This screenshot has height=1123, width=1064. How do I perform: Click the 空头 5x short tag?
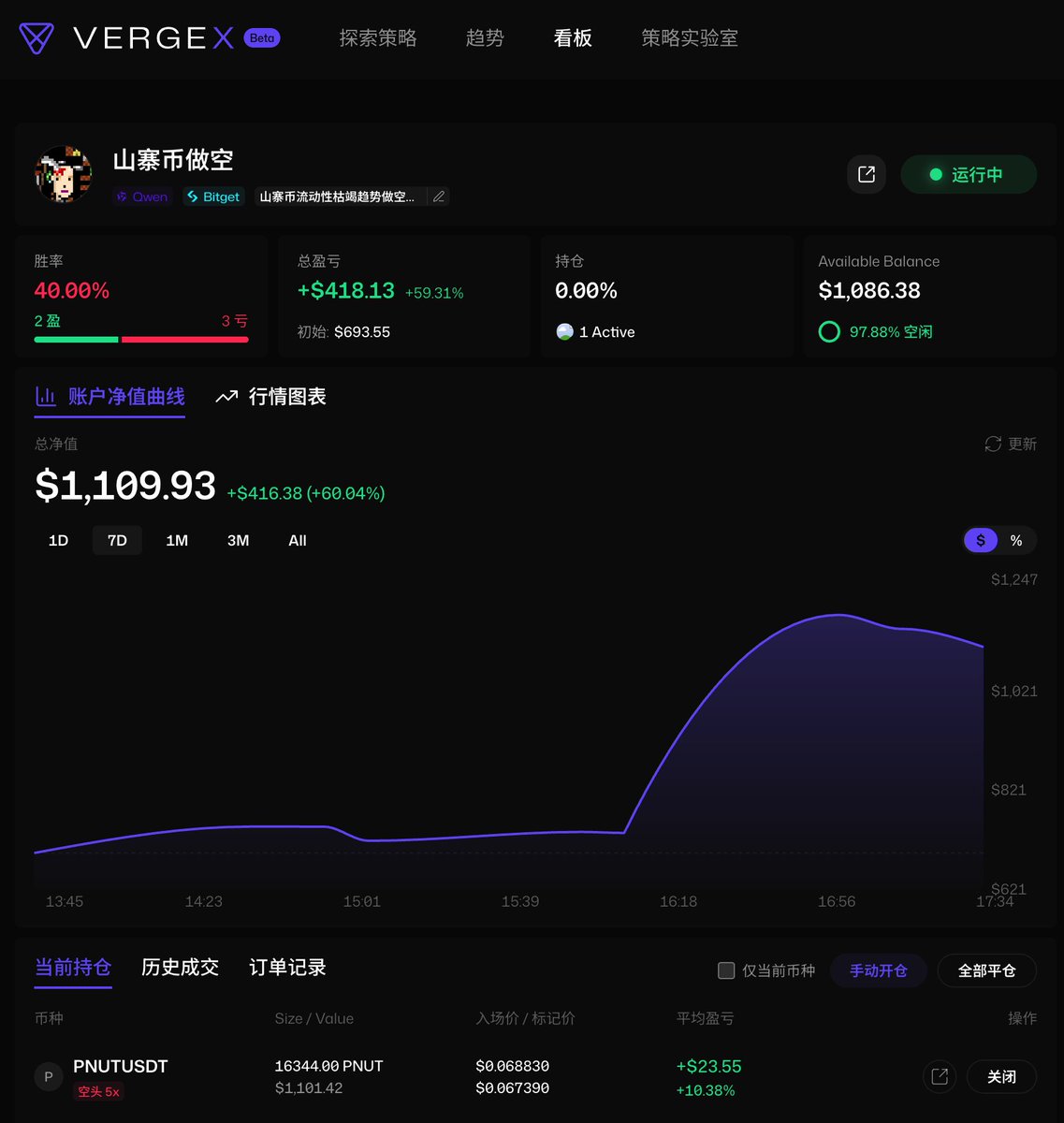click(x=98, y=1091)
